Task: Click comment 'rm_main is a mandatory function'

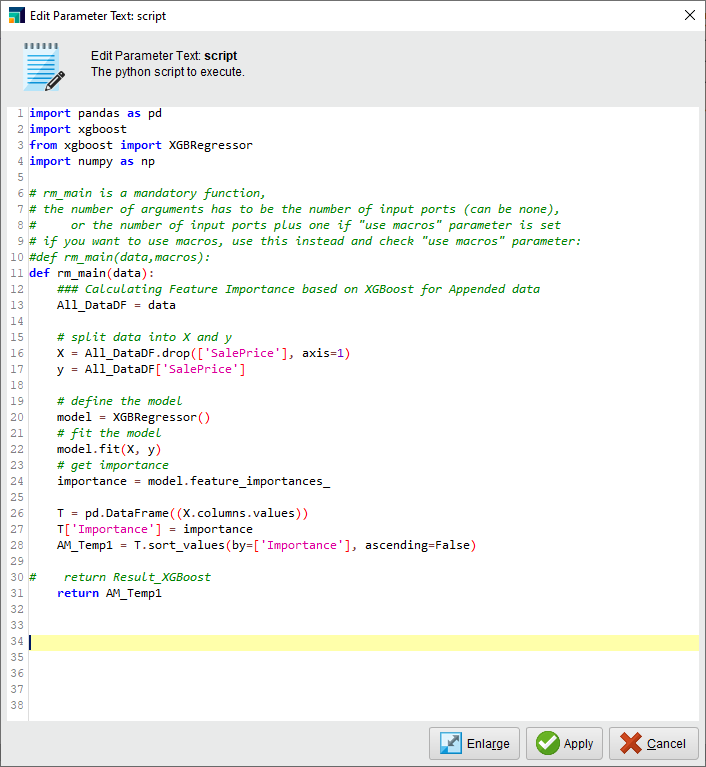Action: pos(147,193)
